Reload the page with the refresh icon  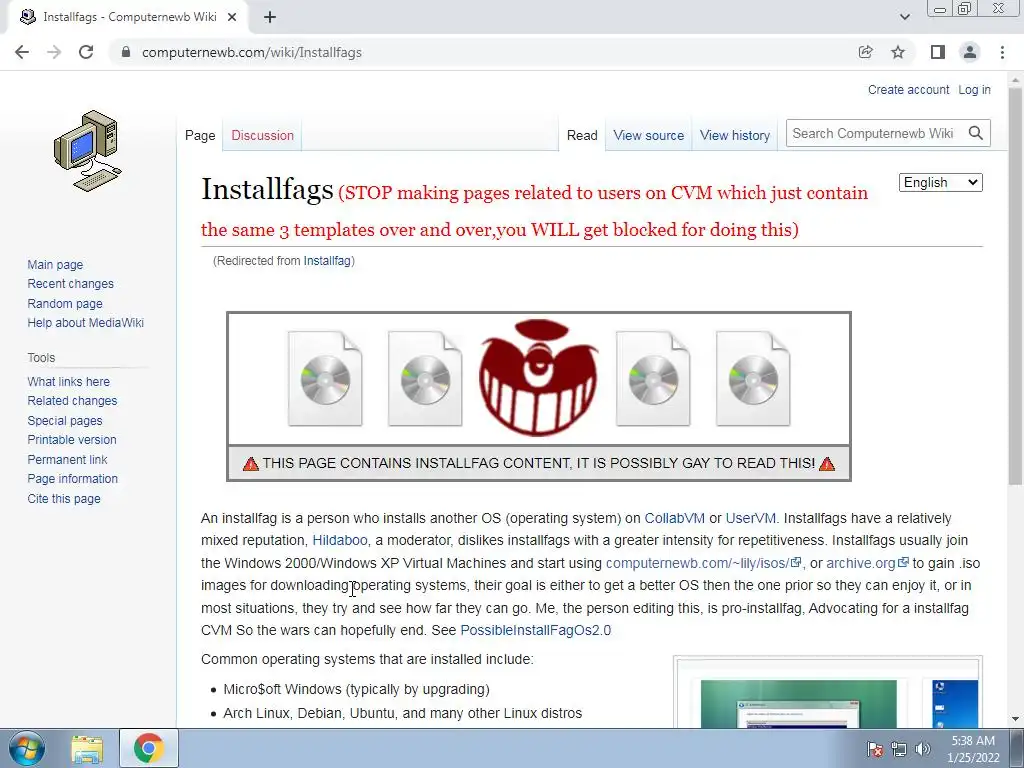[x=86, y=52]
